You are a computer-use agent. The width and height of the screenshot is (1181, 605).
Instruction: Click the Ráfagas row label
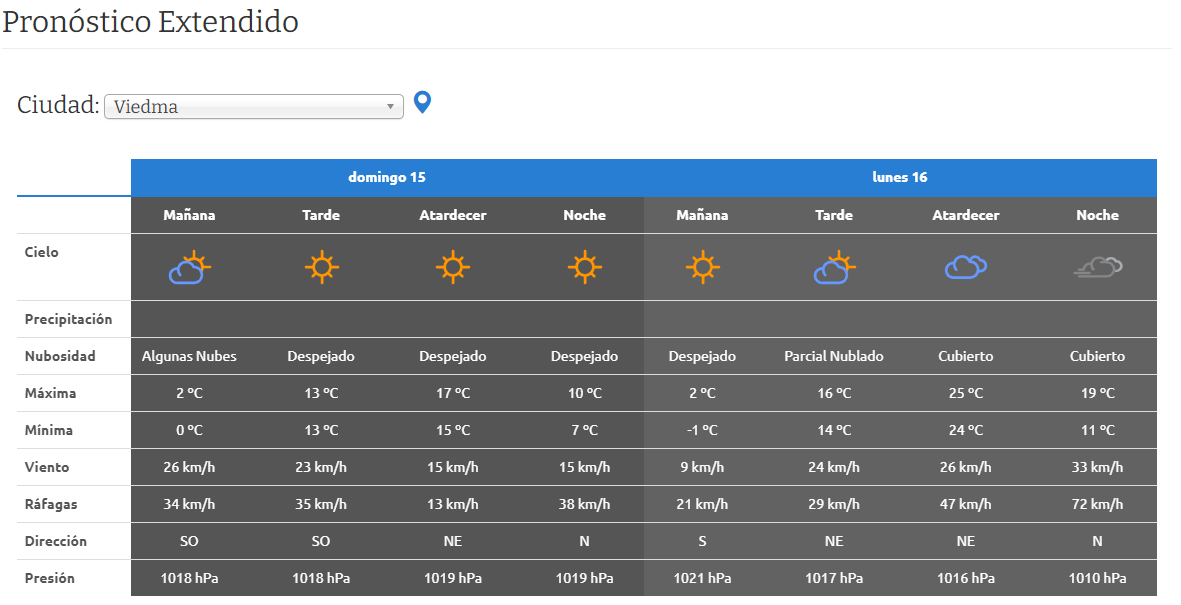click(x=51, y=504)
